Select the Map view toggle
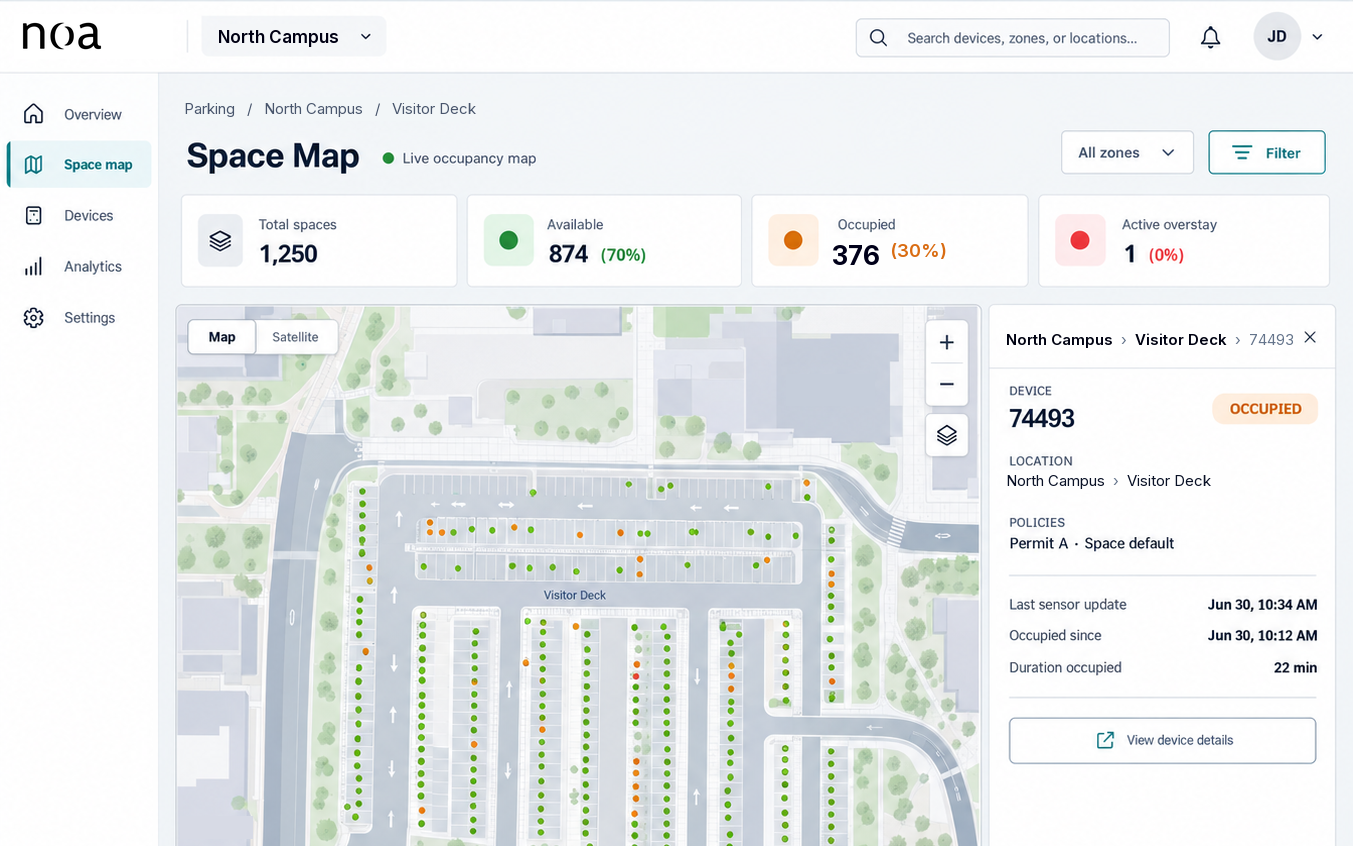This screenshot has width=1353, height=846. [222, 337]
